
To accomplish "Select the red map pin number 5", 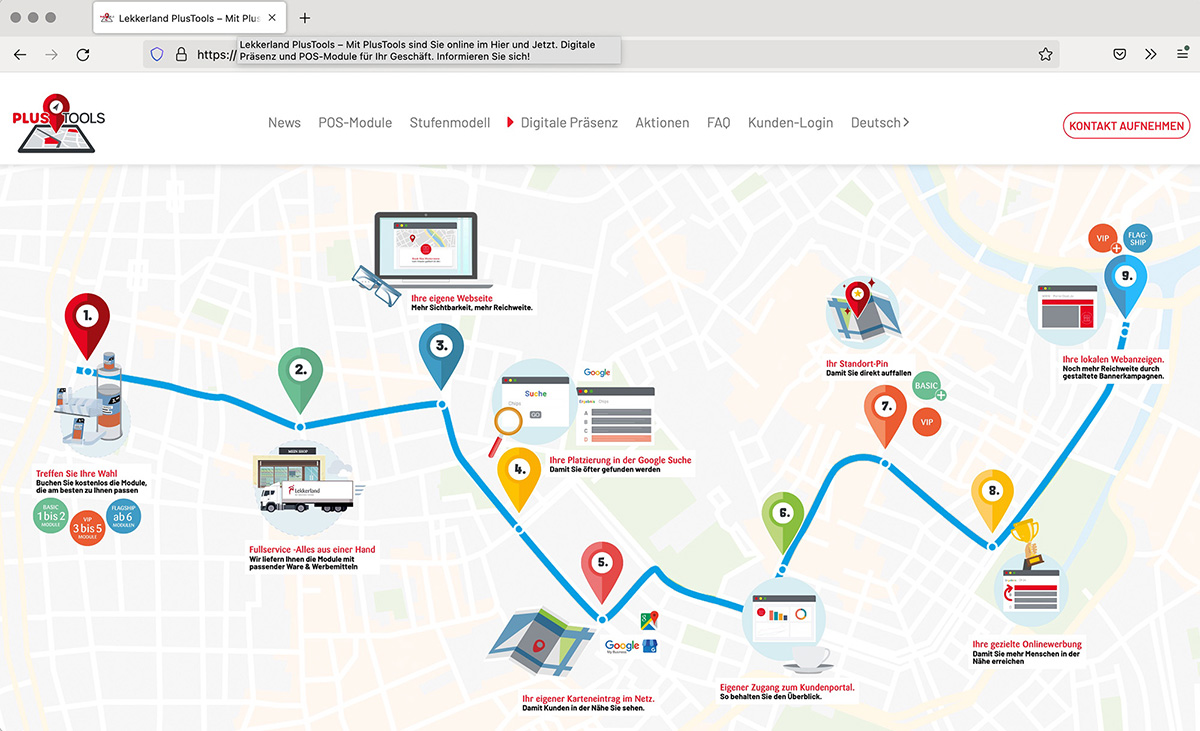I will tap(603, 574).
